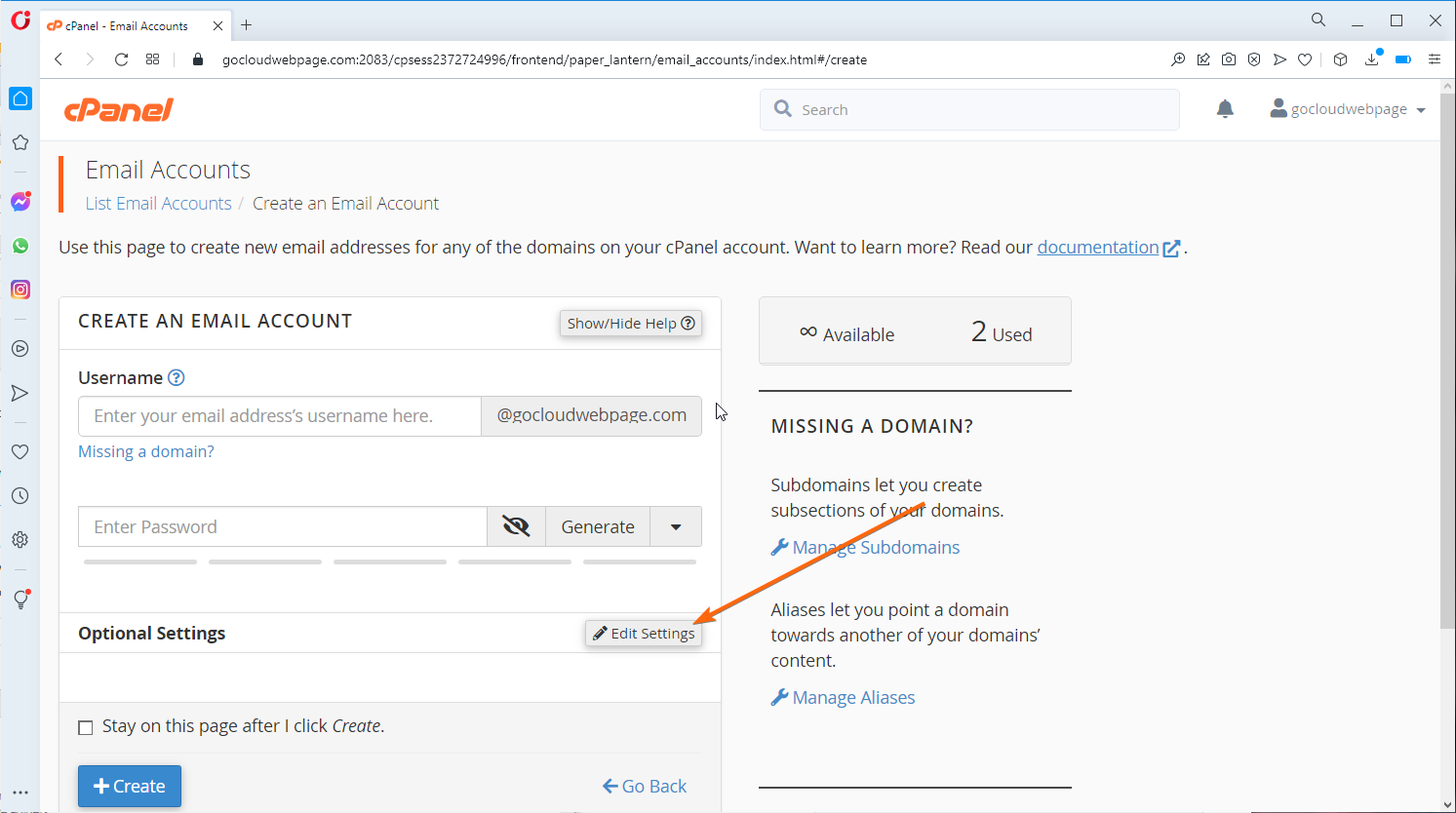Open the Messenger sidebar icon
Image resolution: width=1456 pixels, height=813 pixels.
20,202
